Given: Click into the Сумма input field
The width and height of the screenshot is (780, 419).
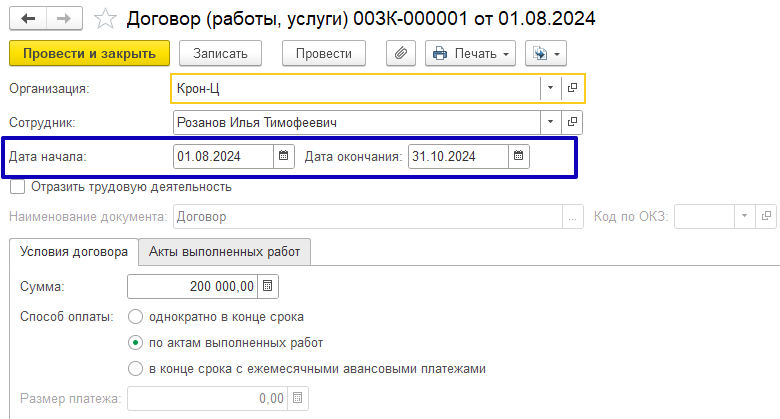Looking at the screenshot, I should pyautogui.click(x=192, y=287).
